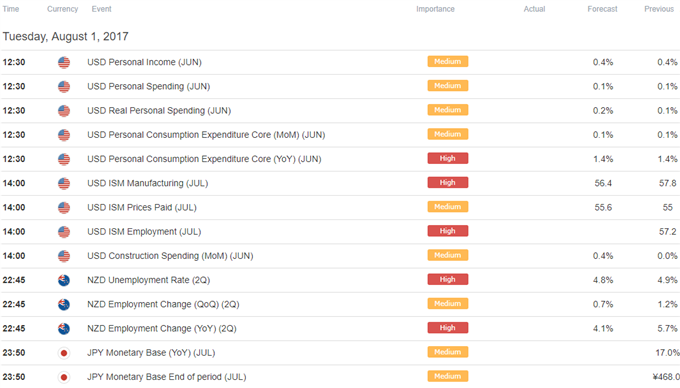Open the USD Personal Income (JUN) event

144,62
